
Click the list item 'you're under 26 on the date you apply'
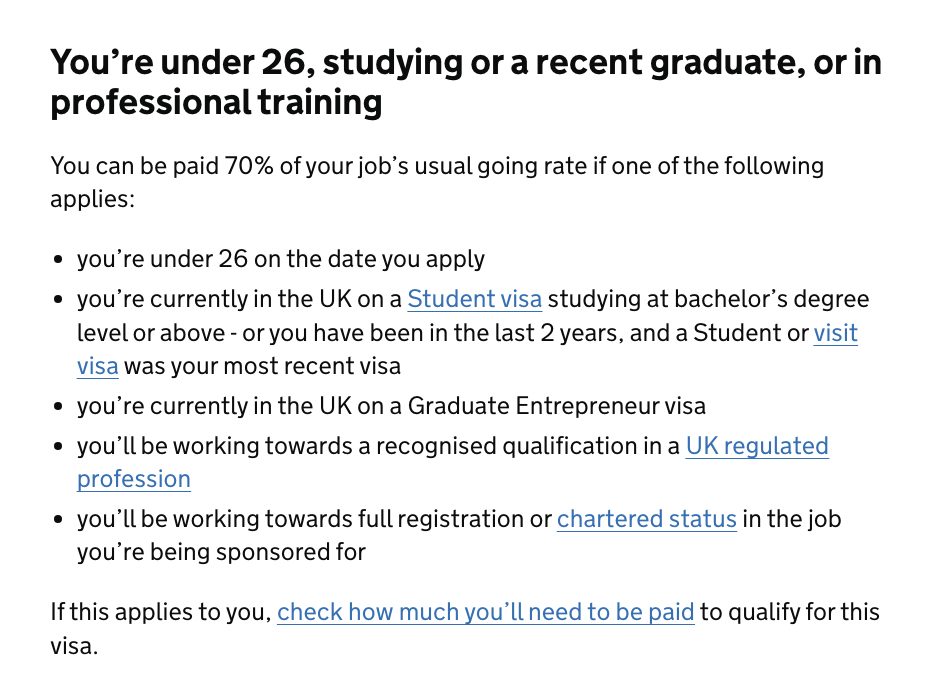(281, 259)
